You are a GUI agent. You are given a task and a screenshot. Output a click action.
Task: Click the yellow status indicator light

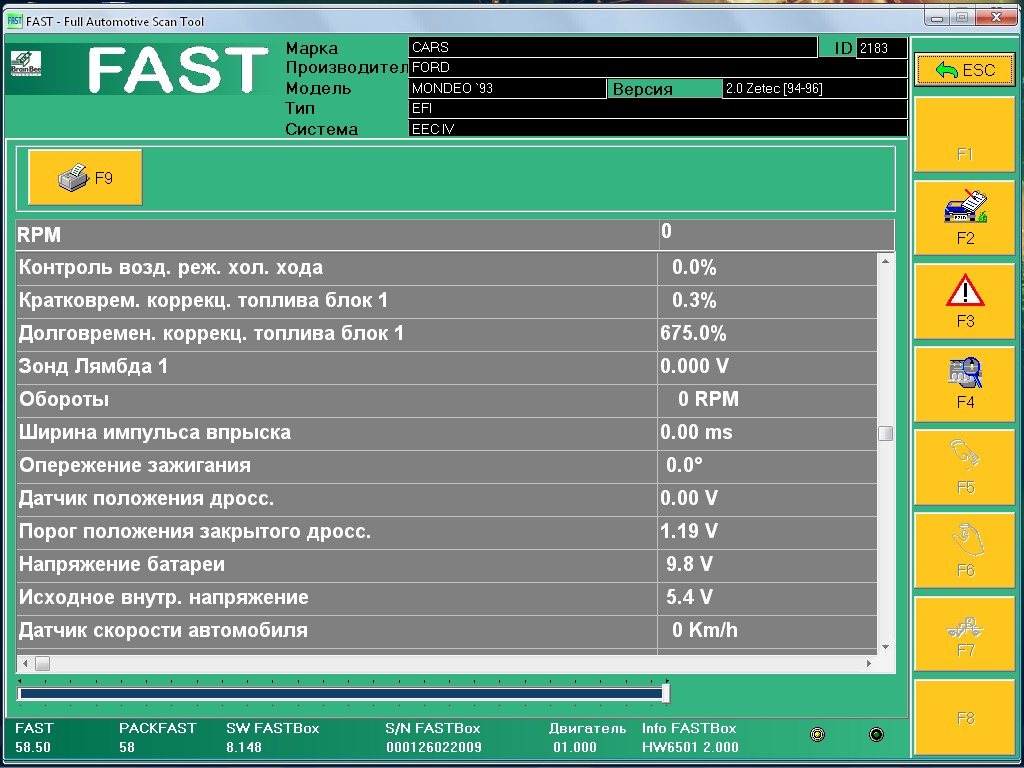click(818, 735)
